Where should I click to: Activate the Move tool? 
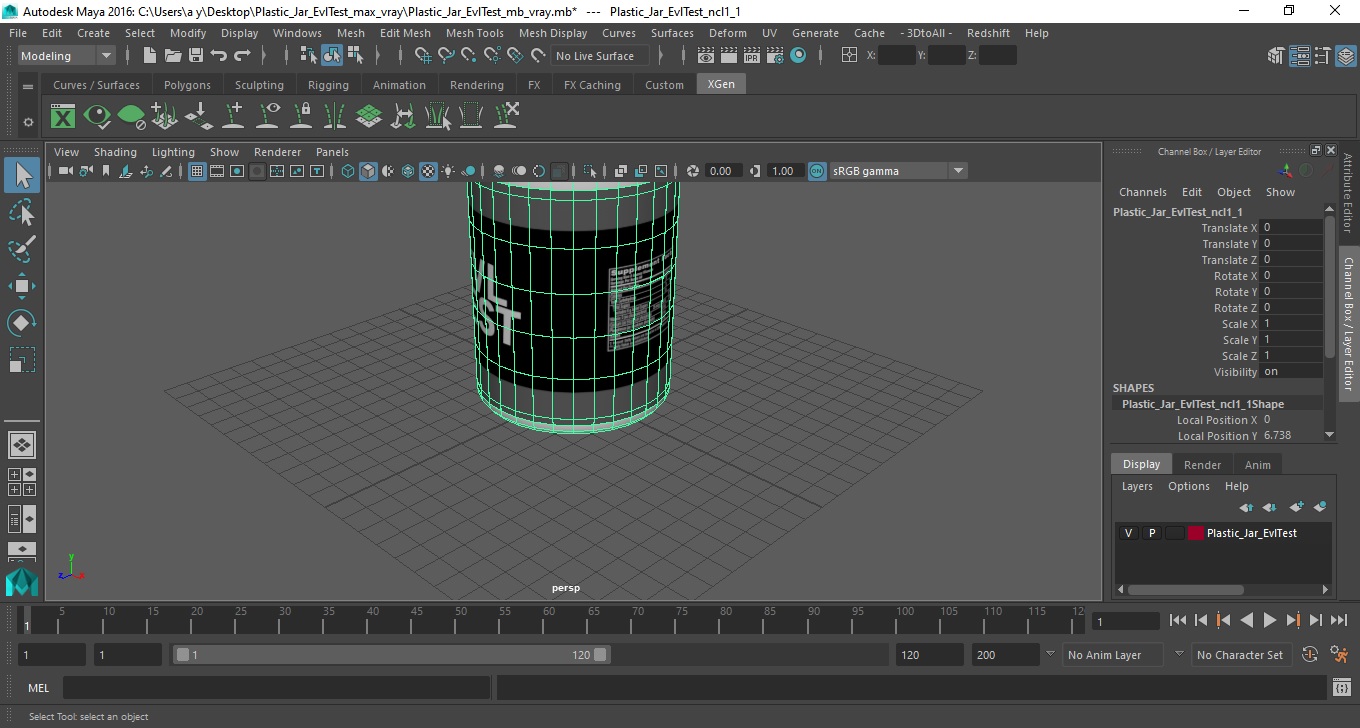click(22, 286)
